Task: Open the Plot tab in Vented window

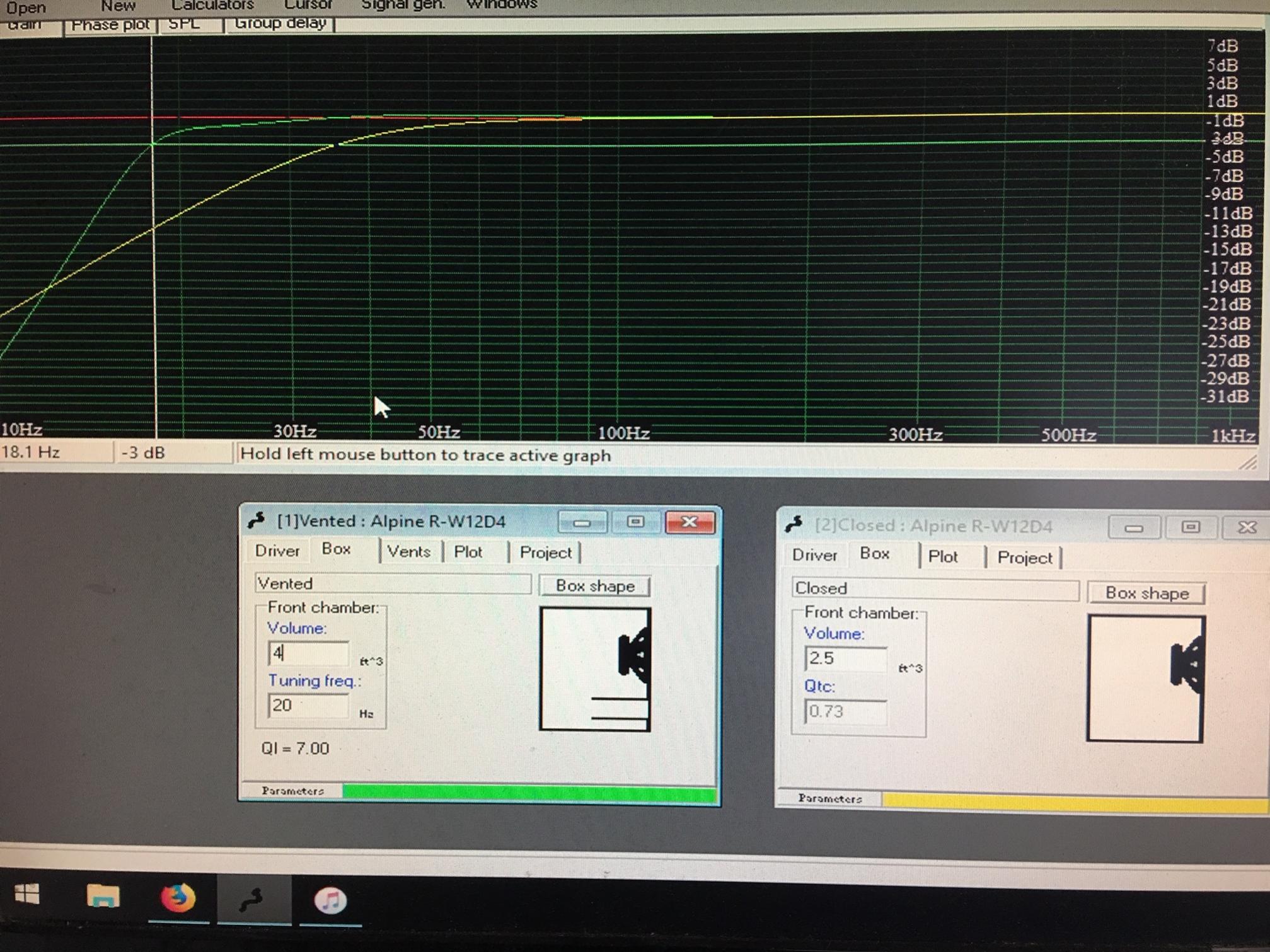Action: pos(468,552)
